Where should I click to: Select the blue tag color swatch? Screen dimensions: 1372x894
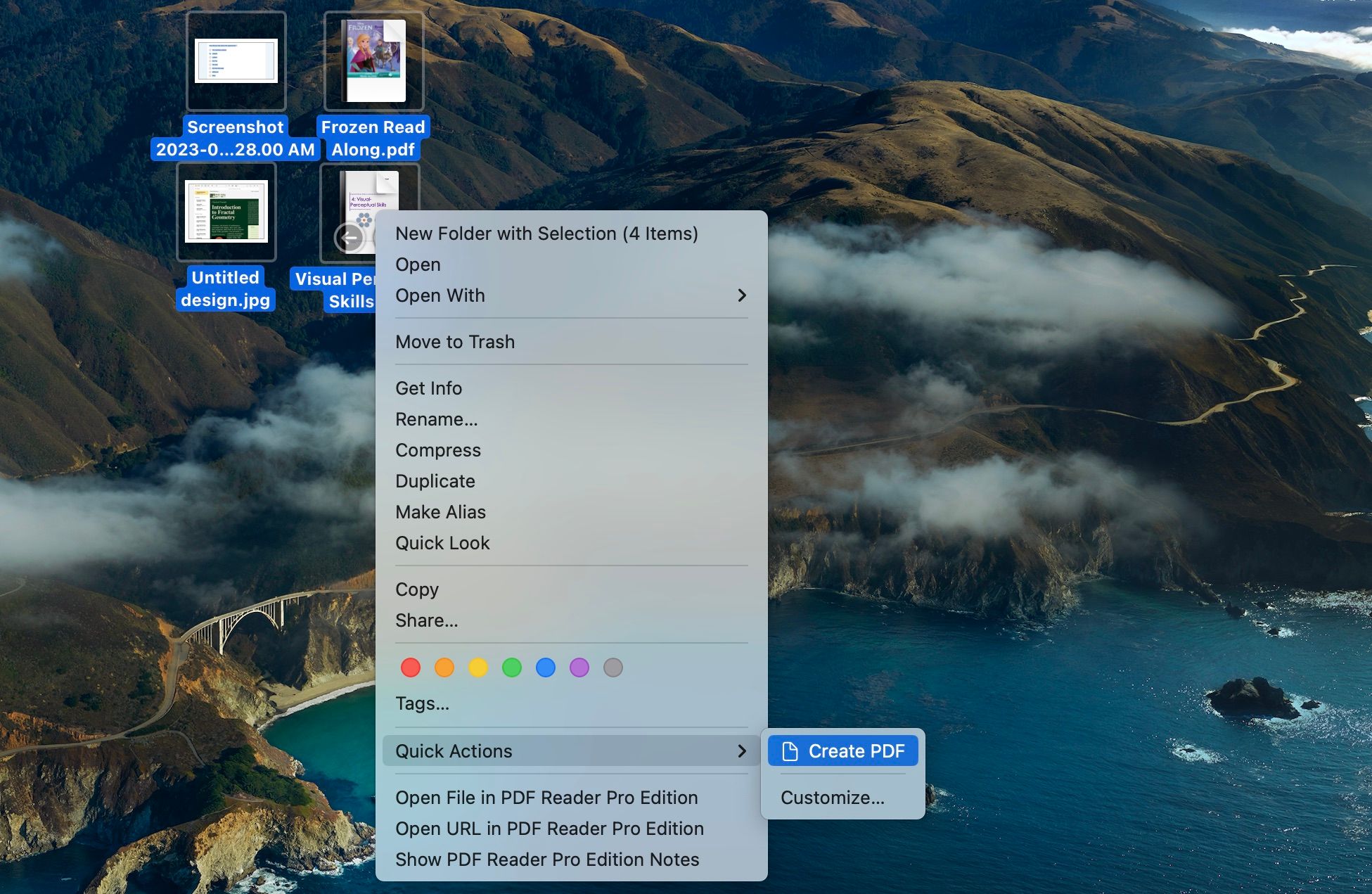point(547,667)
